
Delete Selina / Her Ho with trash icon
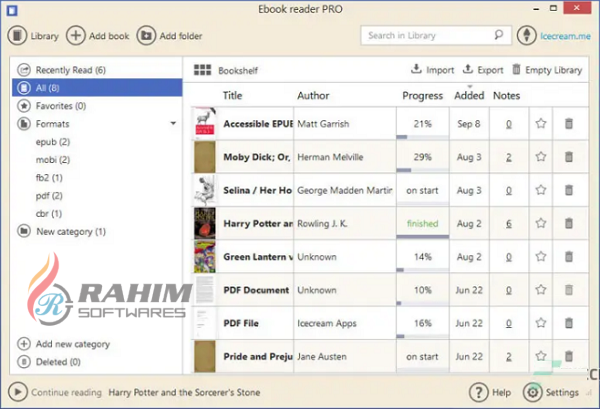(569, 190)
